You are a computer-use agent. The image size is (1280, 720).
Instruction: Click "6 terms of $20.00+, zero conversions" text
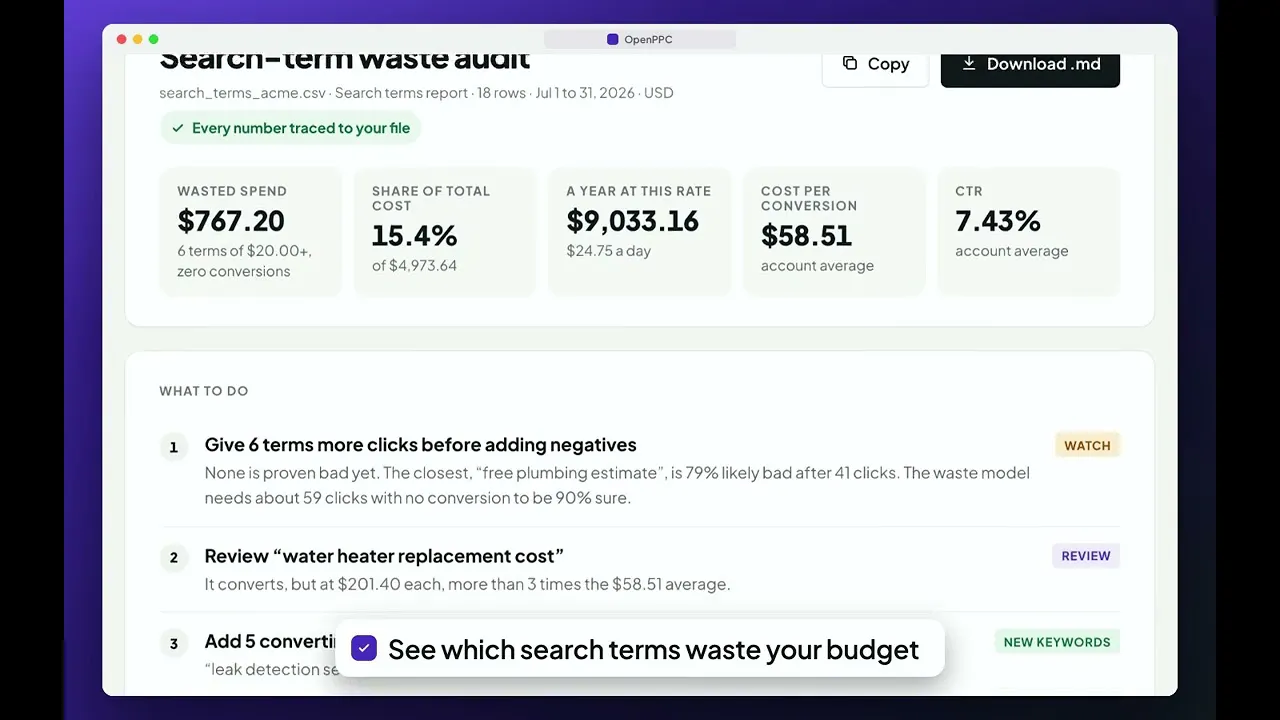(244, 261)
